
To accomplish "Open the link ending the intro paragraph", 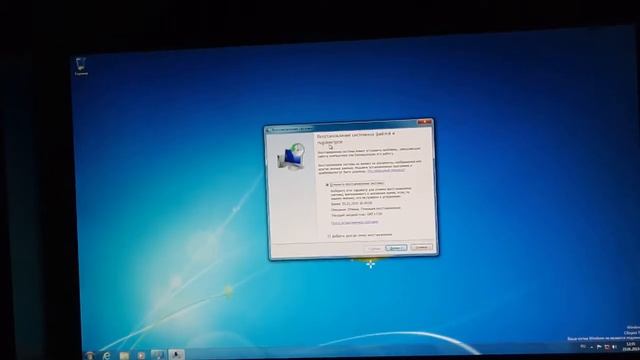I will tap(385, 170).
